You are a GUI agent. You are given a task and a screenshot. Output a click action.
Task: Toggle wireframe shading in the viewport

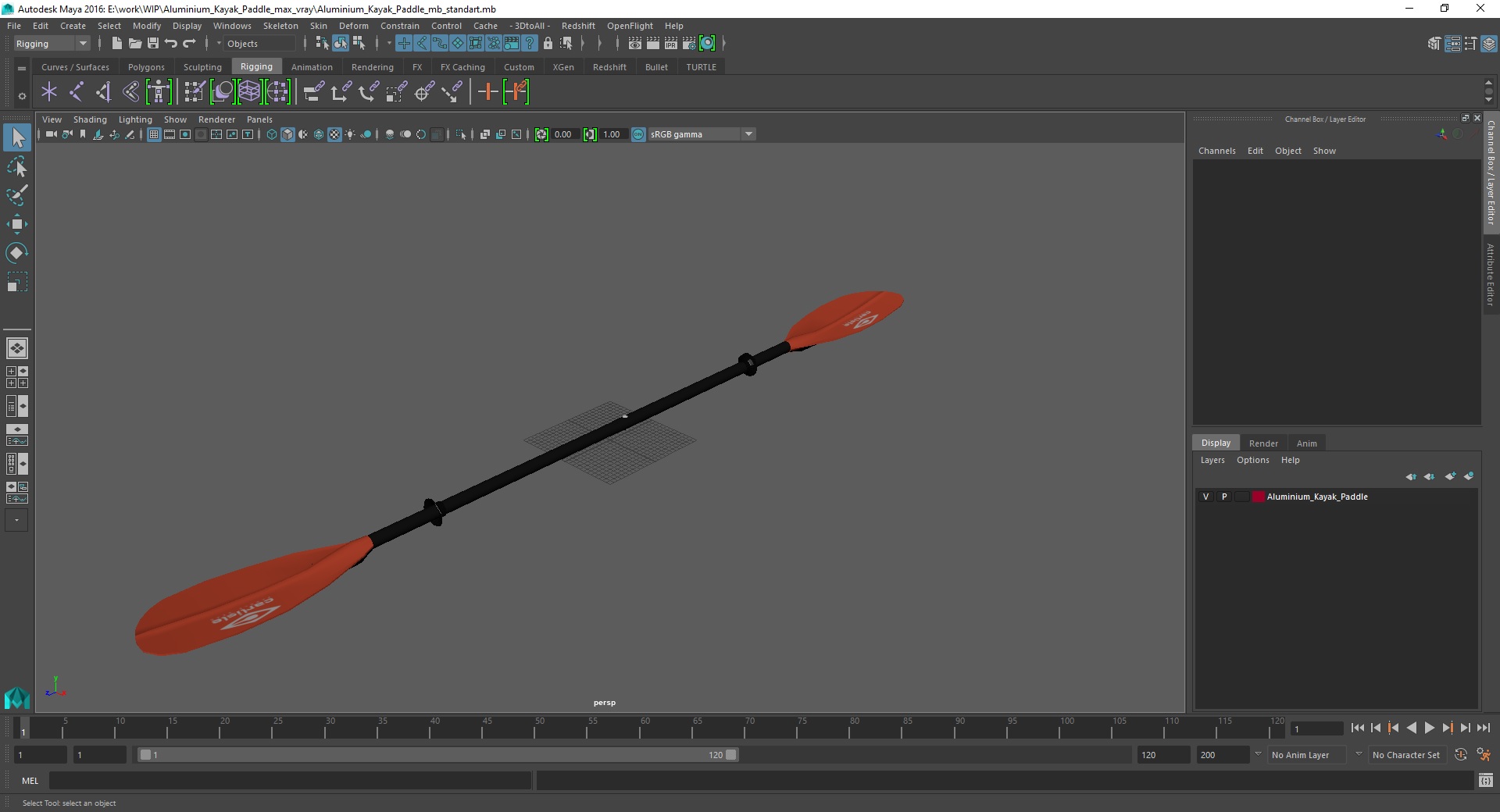[x=272, y=134]
